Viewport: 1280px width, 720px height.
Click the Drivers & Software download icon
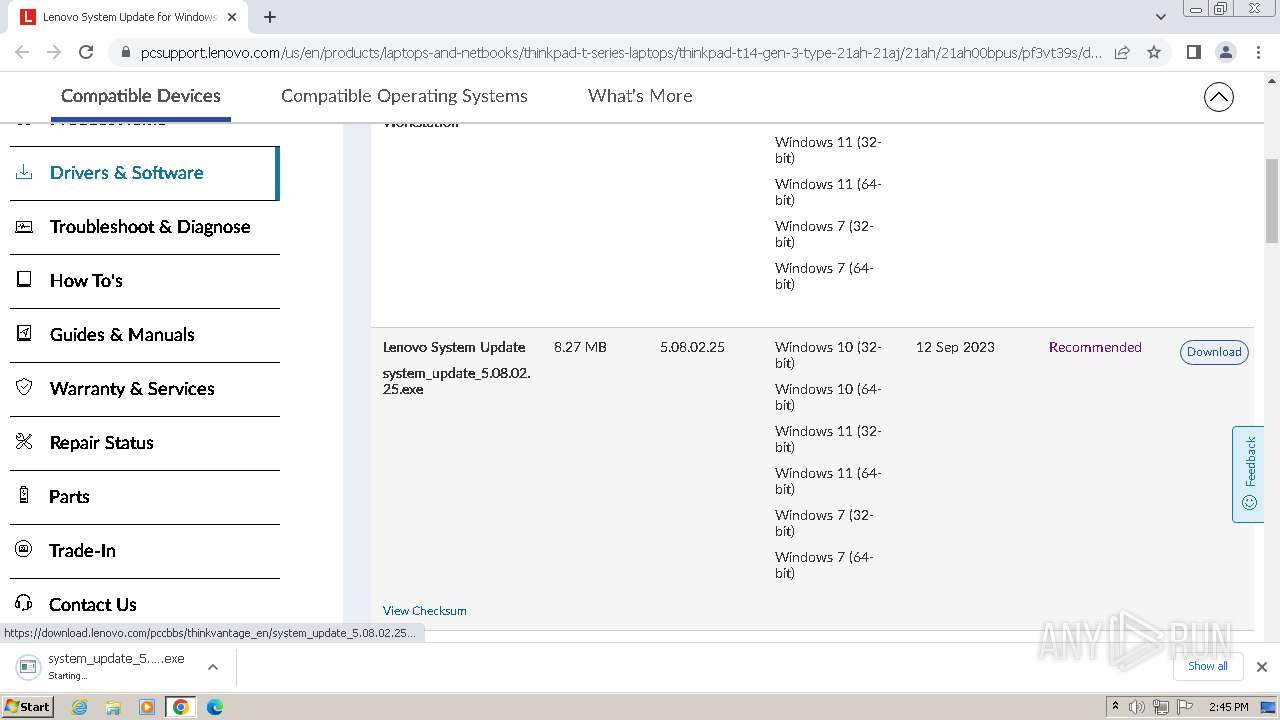(x=24, y=172)
